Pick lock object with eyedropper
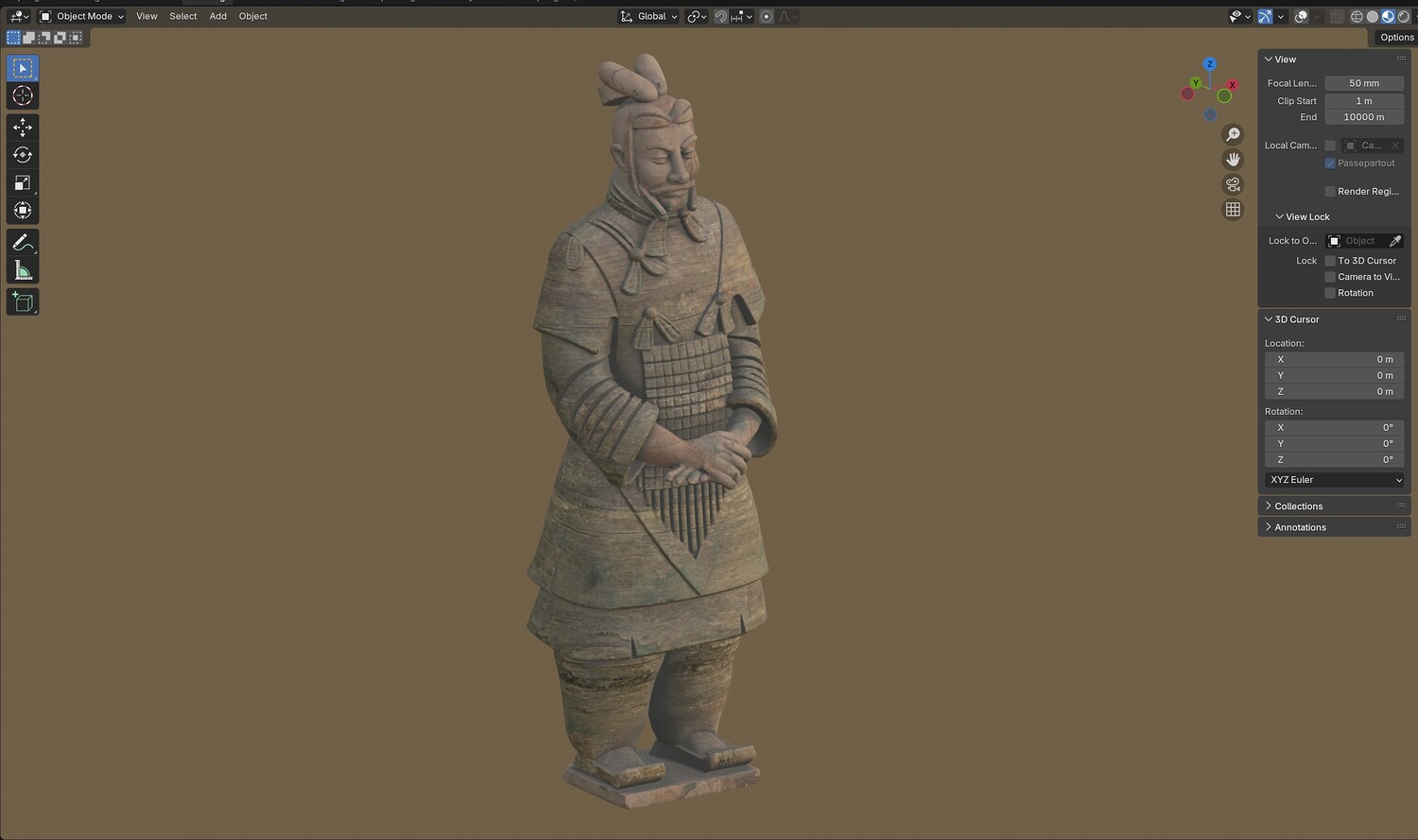The image size is (1418, 840). tap(1395, 241)
